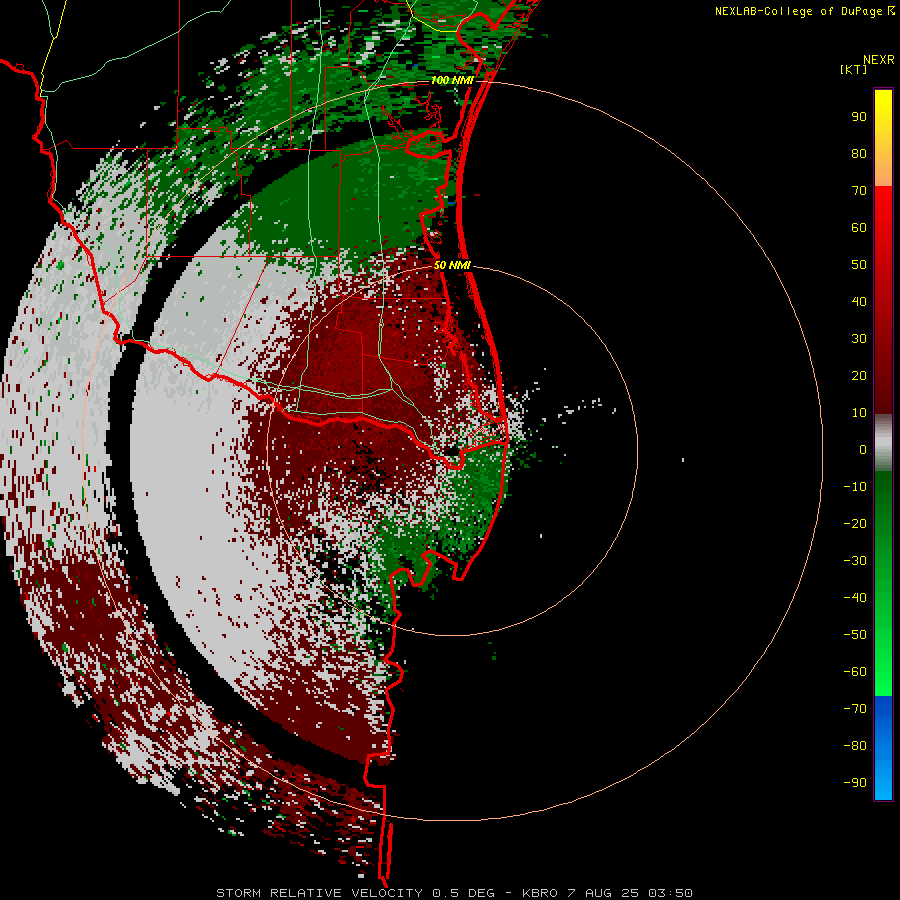
Task: Click the 30 value on velocity scale
Action: (859, 339)
